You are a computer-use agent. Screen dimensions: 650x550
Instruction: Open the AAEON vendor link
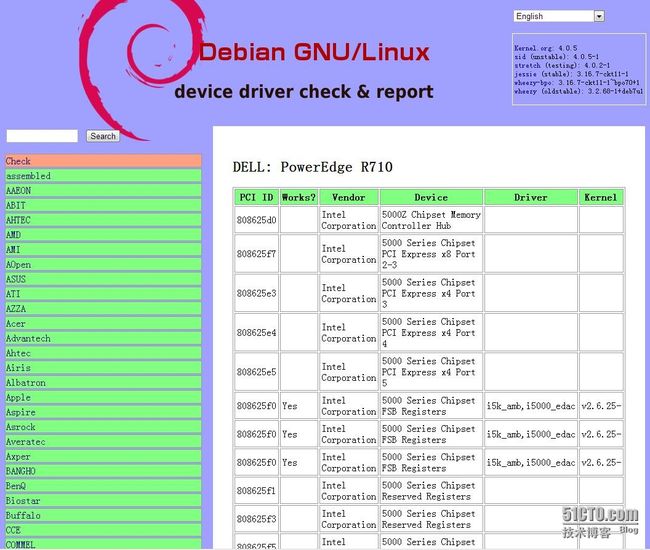tap(103, 191)
